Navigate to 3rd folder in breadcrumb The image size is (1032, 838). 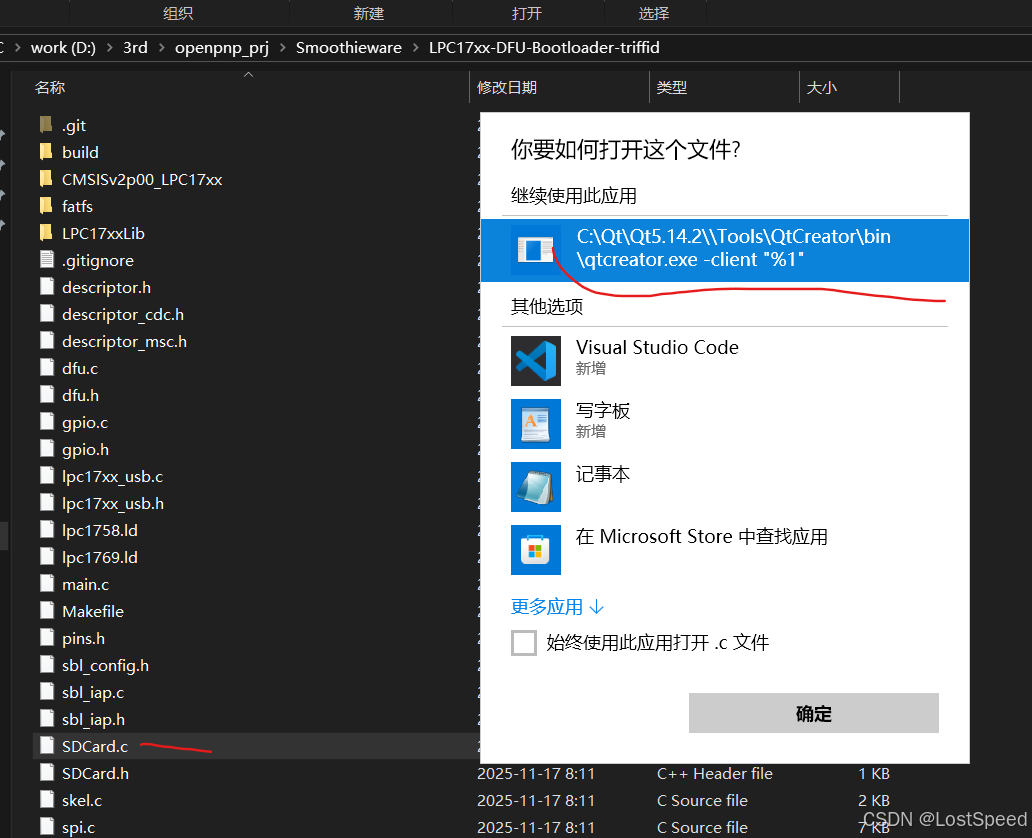(x=136, y=48)
